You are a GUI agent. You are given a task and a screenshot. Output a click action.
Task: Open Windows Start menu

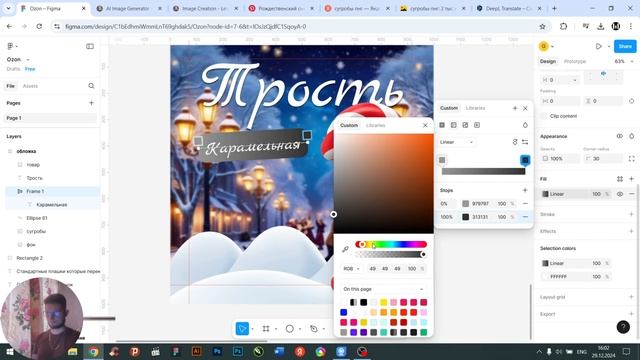[x=9, y=351]
